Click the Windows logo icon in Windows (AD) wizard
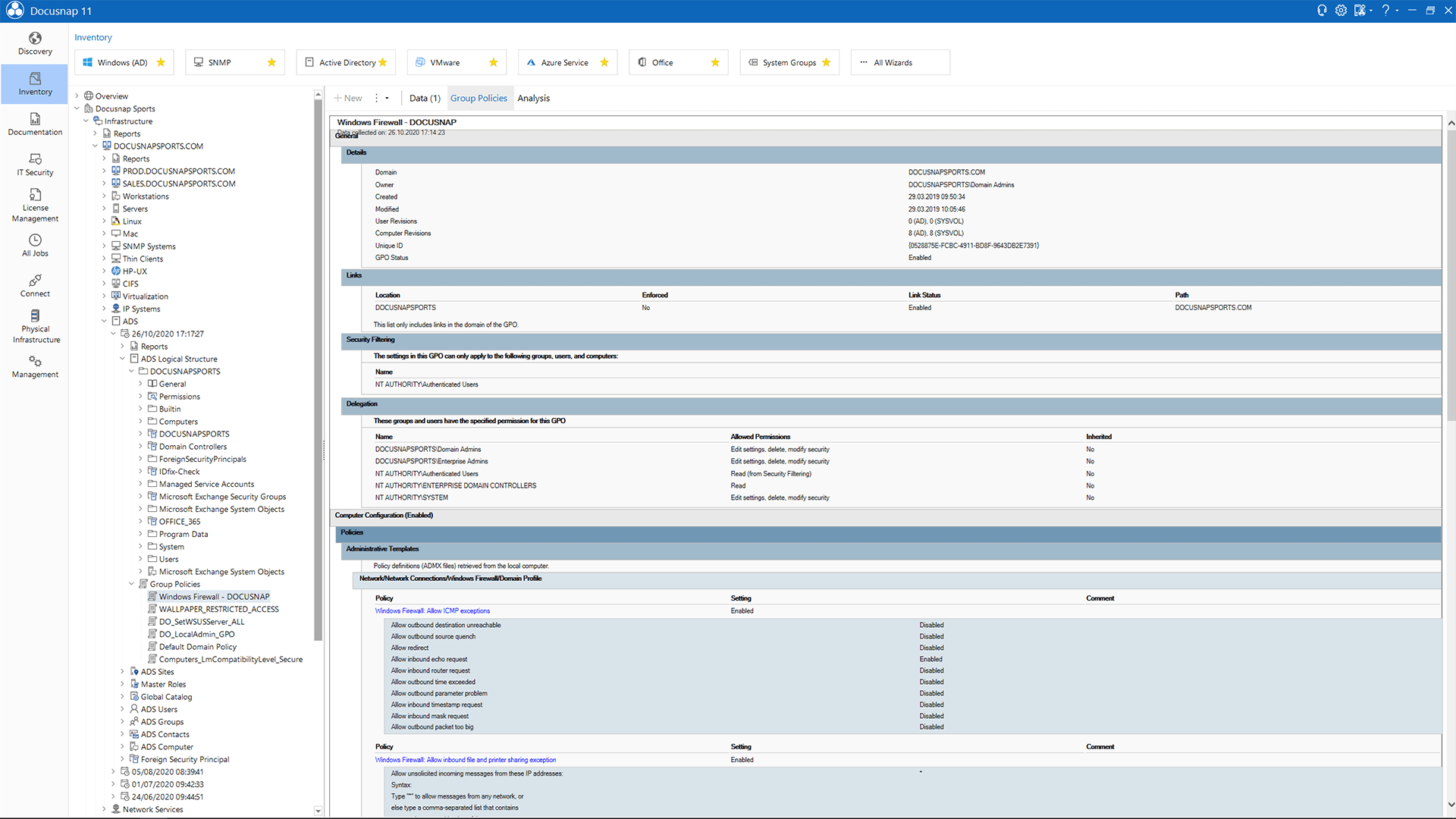 [87, 63]
